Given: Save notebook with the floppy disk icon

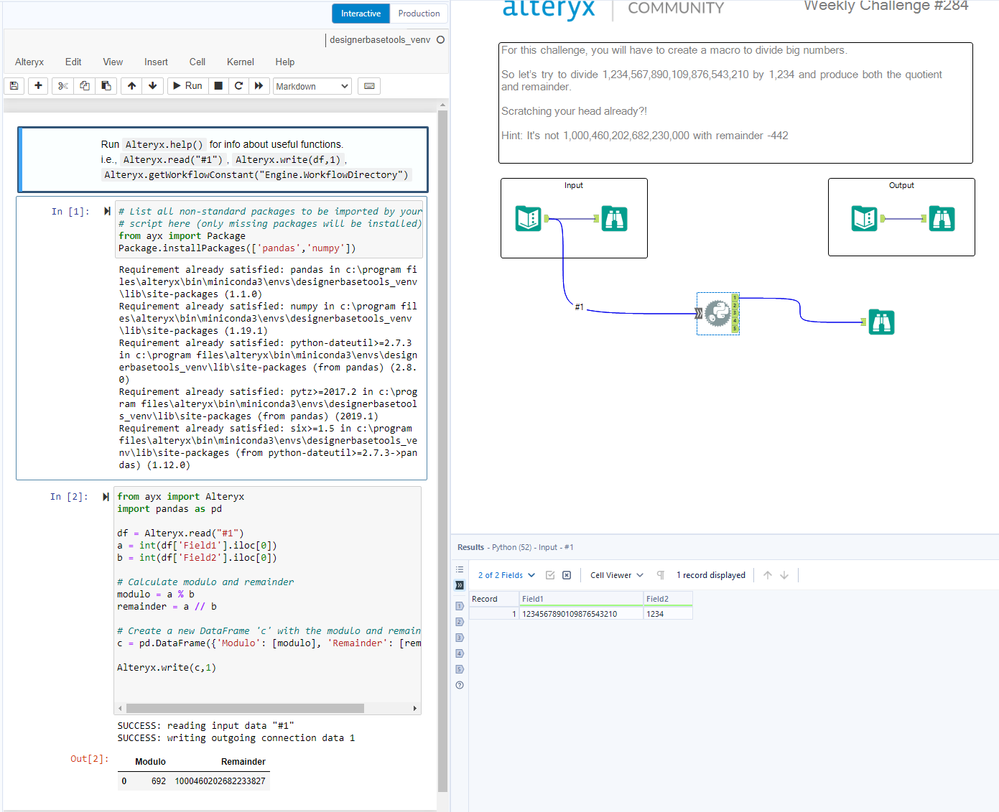Looking at the screenshot, I should 15,86.
